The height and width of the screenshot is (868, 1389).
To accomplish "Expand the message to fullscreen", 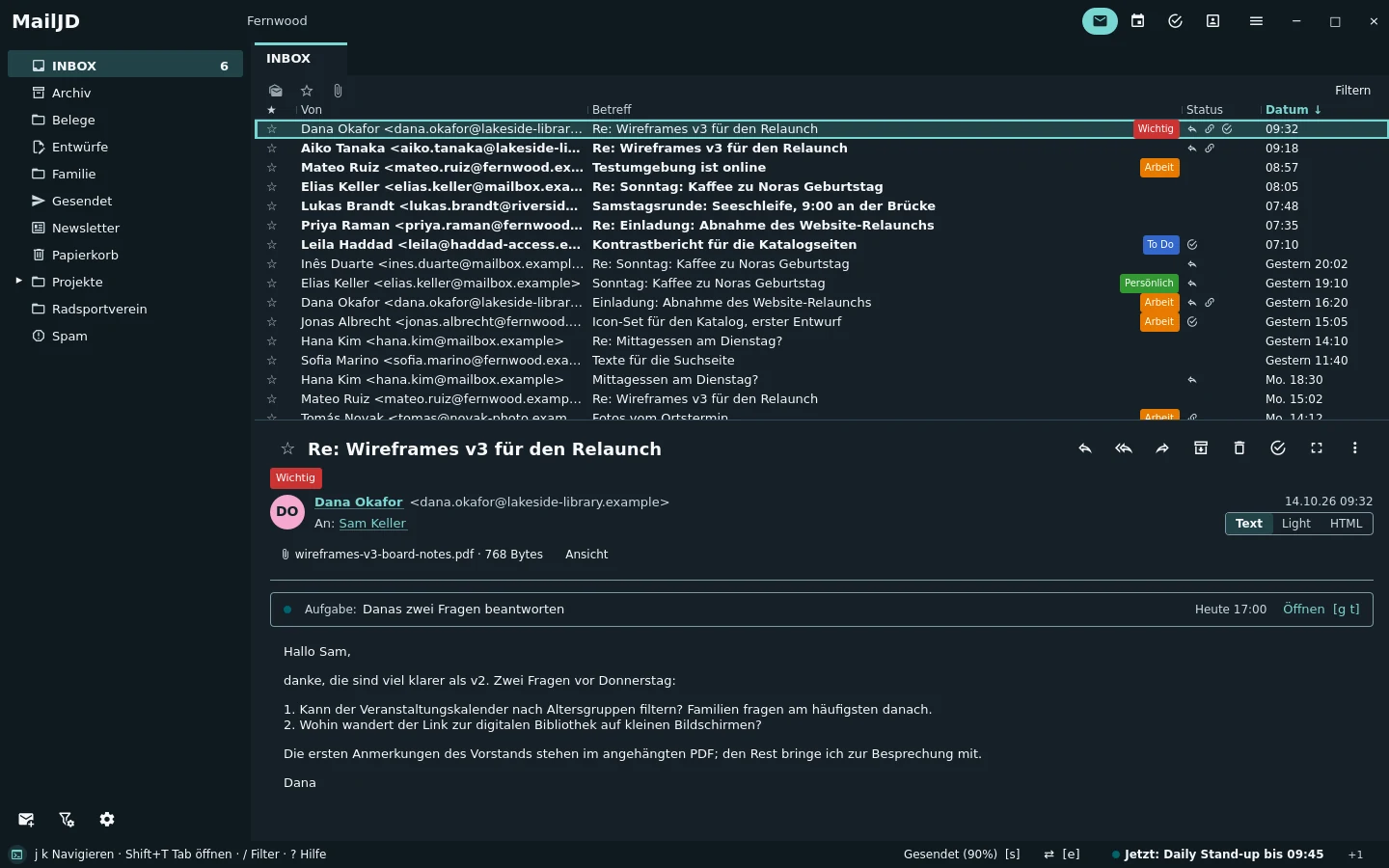I will (1317, 448).
